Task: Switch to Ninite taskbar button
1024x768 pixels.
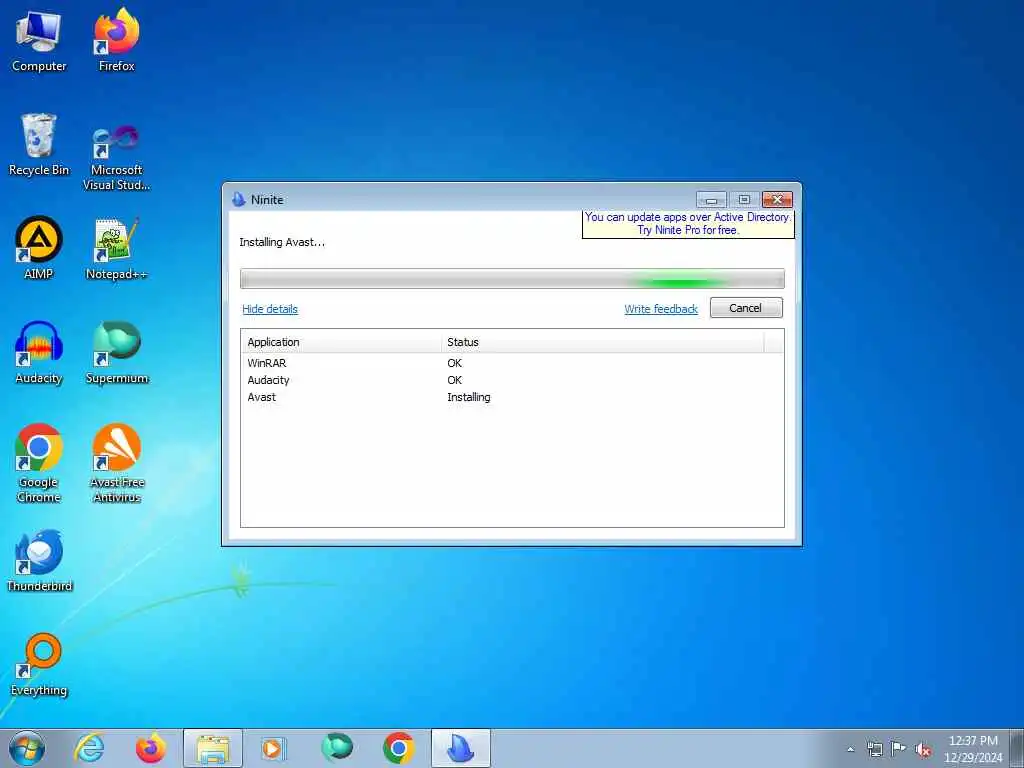Action: tap(461, 748)
